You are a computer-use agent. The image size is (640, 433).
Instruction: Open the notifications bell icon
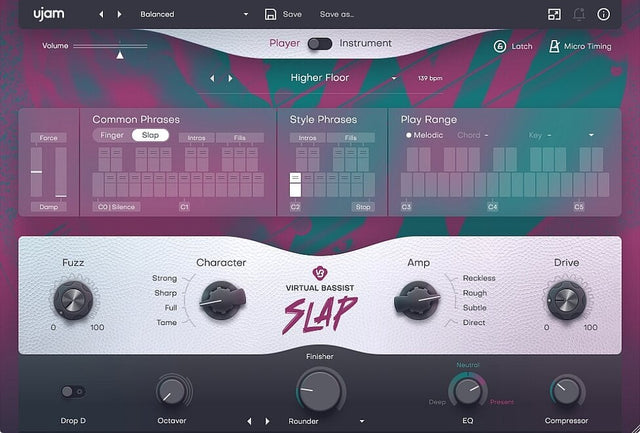click(579, 15)
